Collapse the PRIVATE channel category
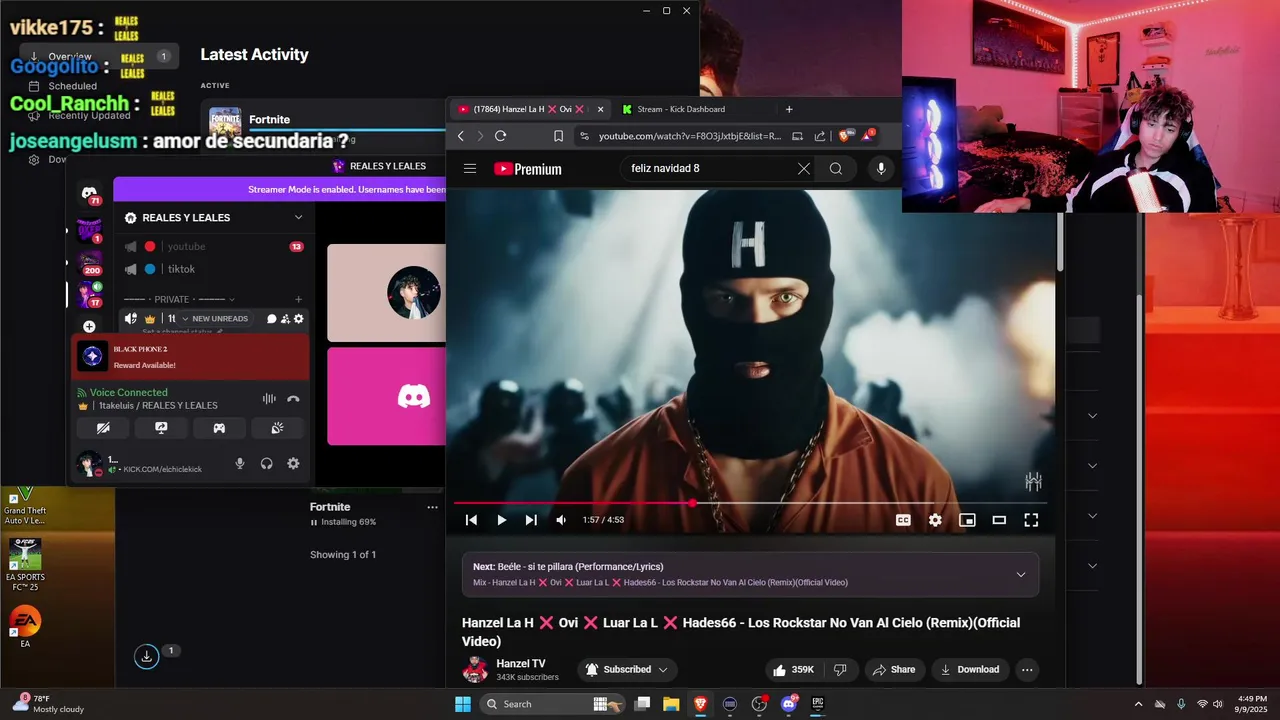The height and width of the screenshot is (720, 1280). (x=178, y=299)
